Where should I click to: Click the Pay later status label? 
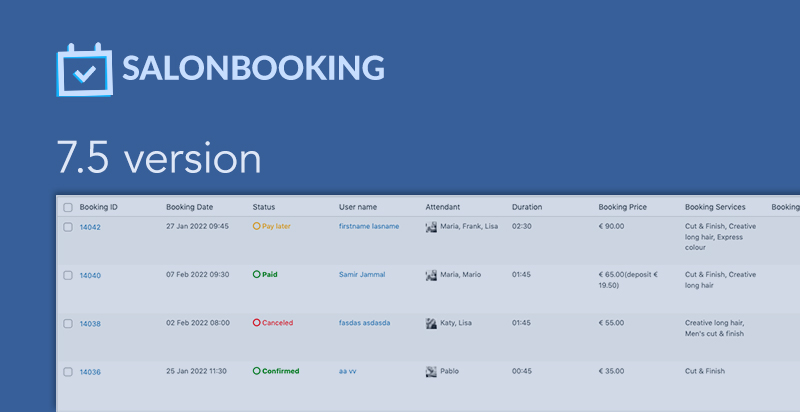click(276, 226)
